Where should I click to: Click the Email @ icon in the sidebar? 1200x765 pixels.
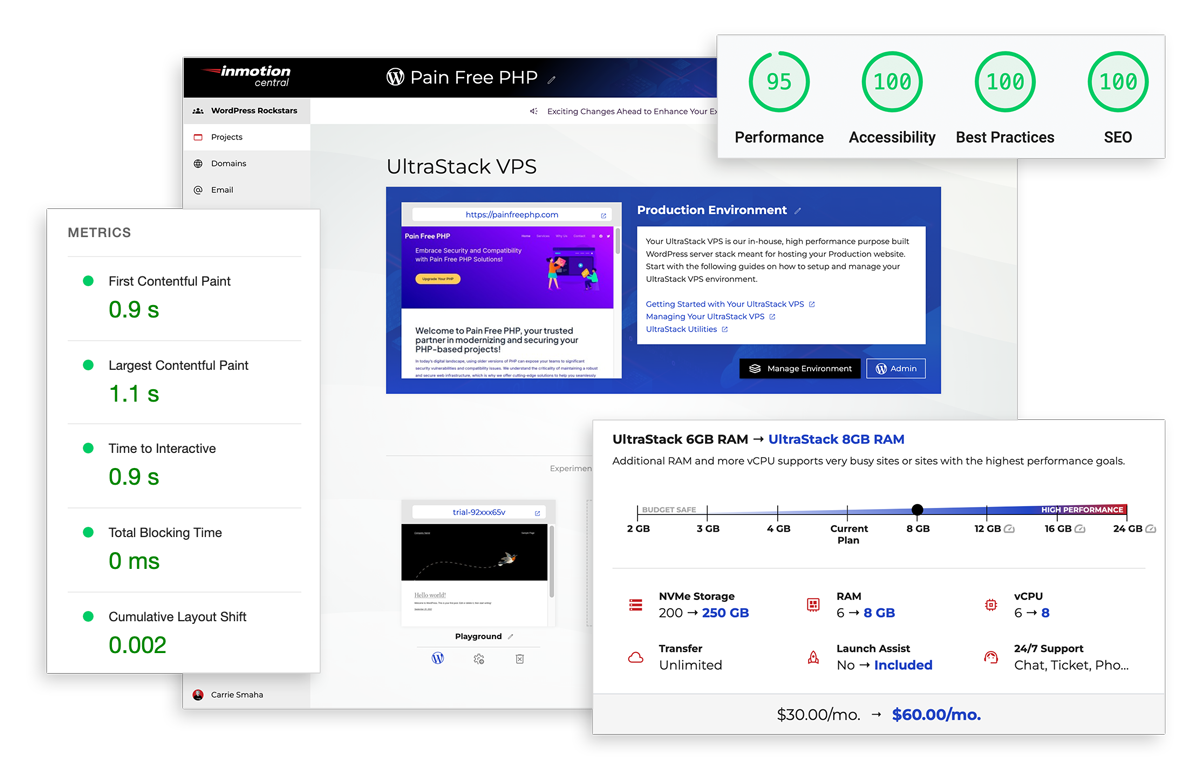[198, 189]
